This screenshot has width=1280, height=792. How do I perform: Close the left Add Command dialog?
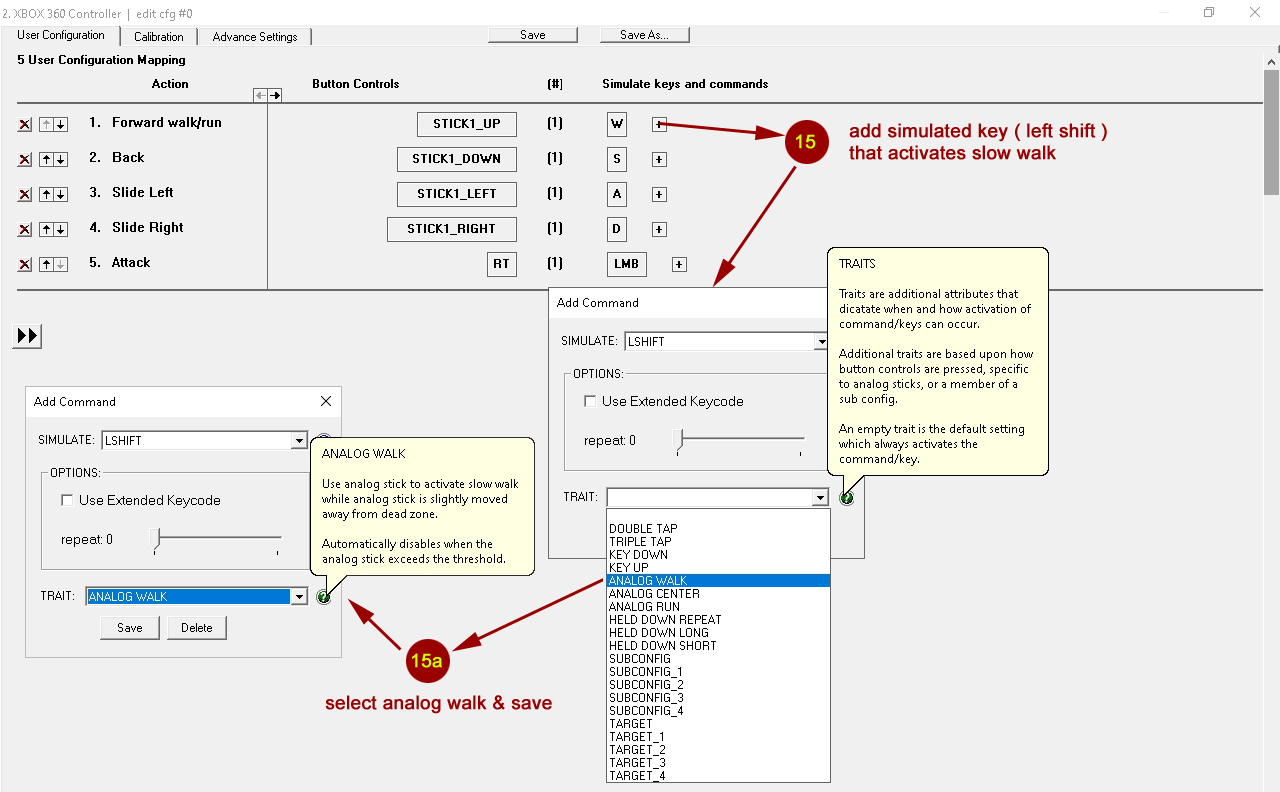325,401
